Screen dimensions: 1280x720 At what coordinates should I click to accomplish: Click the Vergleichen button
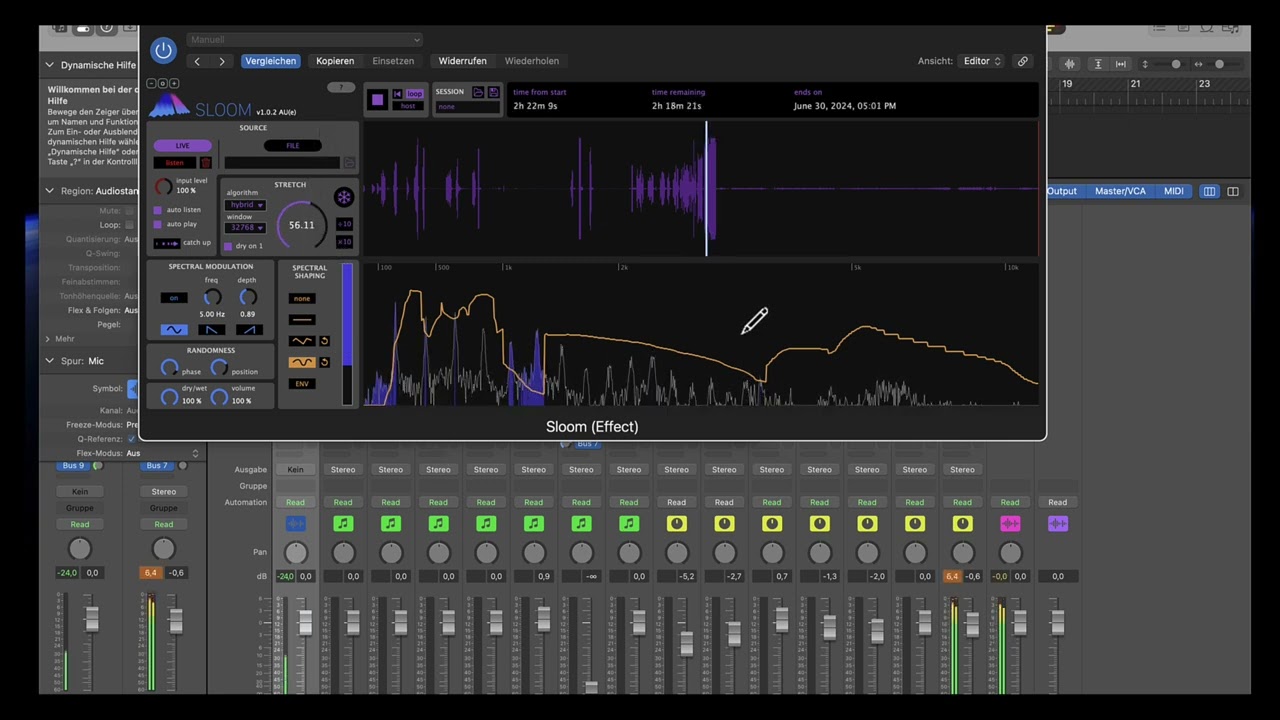[270, 61]
